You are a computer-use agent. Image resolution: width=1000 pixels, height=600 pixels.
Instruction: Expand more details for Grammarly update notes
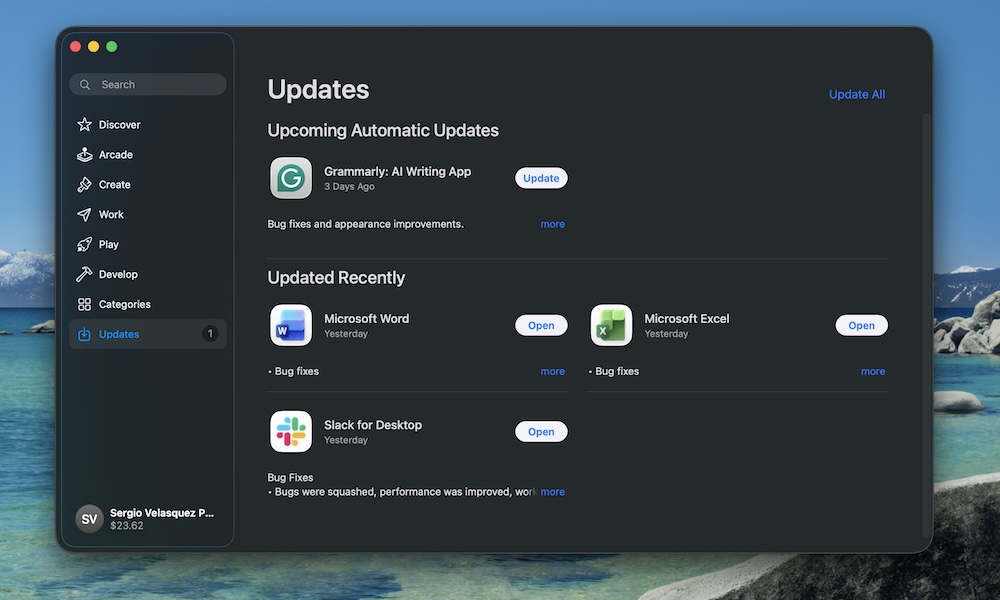(552, 224)
